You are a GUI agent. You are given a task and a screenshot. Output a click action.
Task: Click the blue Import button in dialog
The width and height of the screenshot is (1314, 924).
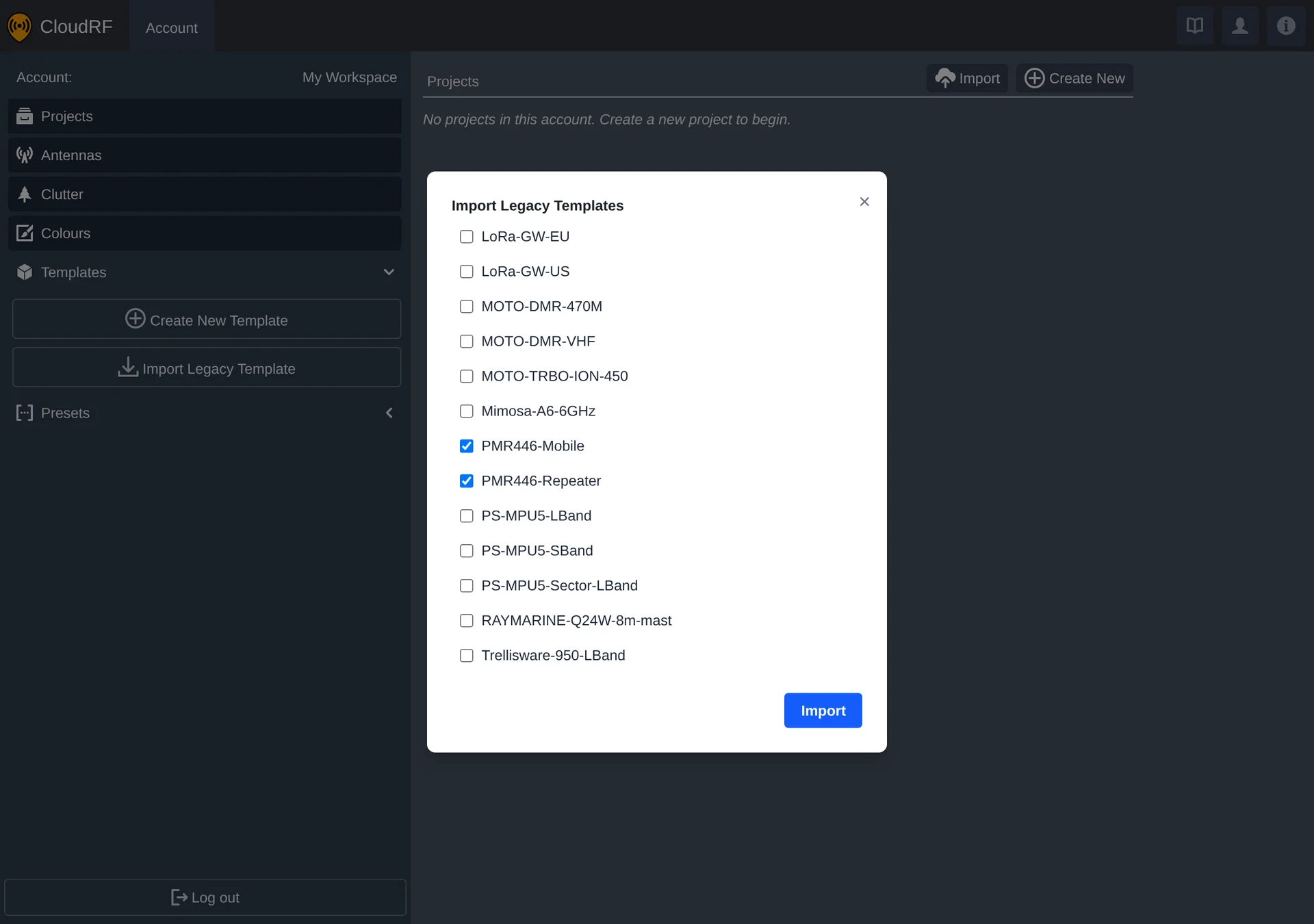pos(823,710)
